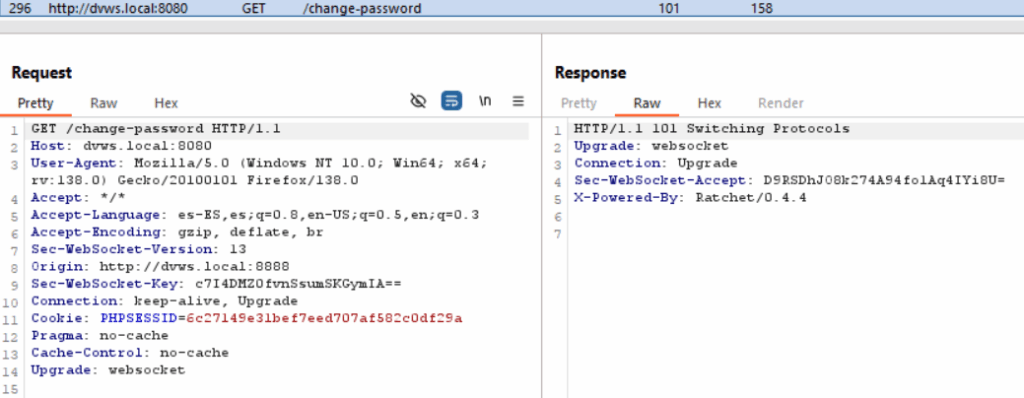Switch to the Response Pretty tab
This screenshot has height=398, width=1024.
[579, 103]
